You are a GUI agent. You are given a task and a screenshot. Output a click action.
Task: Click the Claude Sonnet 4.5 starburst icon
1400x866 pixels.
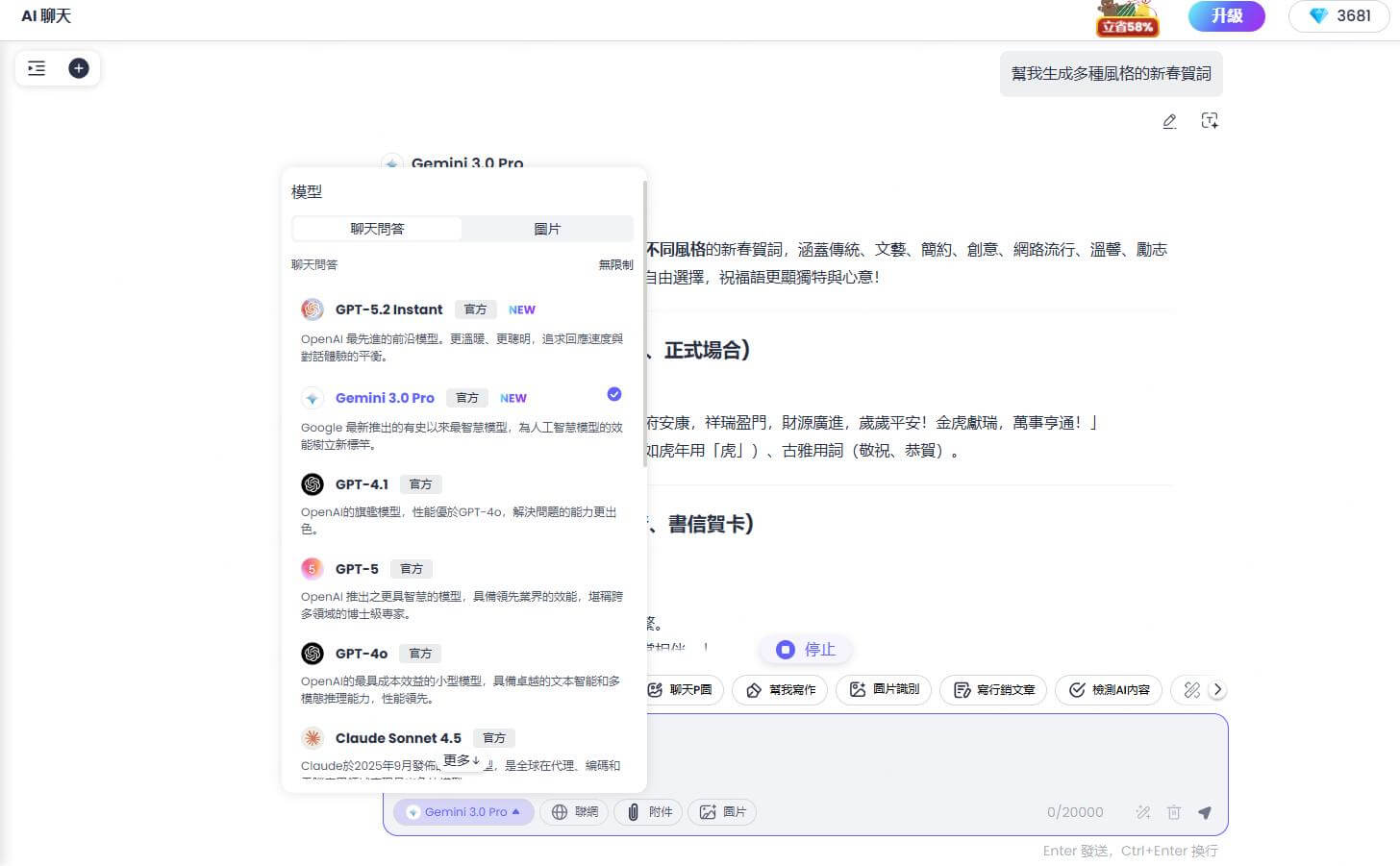coord(312,738)
